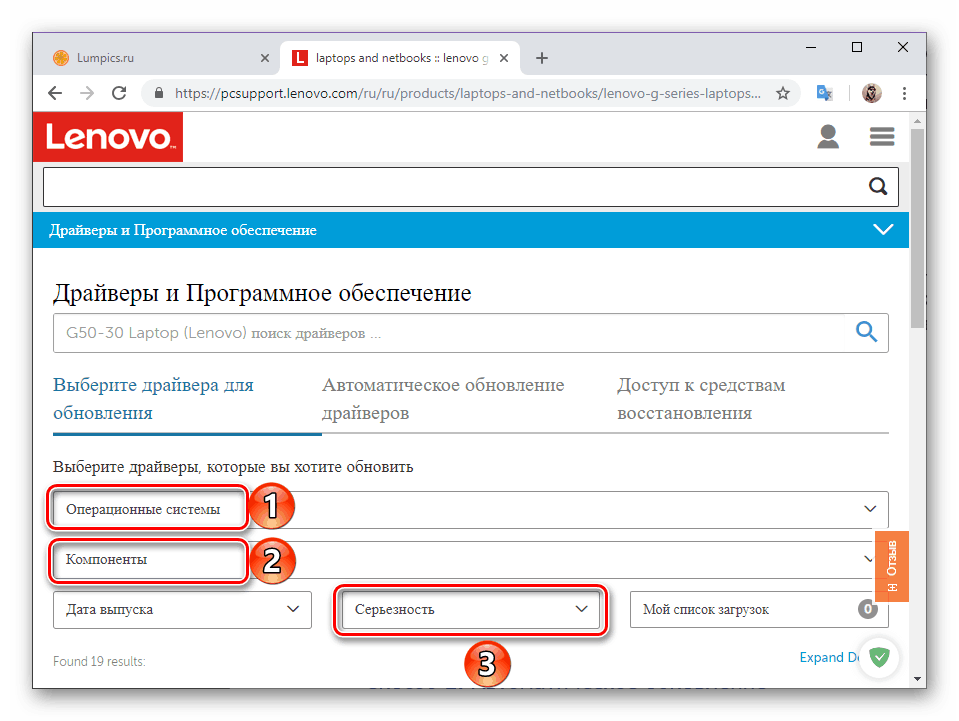Click the 'Found 19 results:' text
Image resolution: width=959 pixels, height=721 pixels.
(x=99, y=661)
